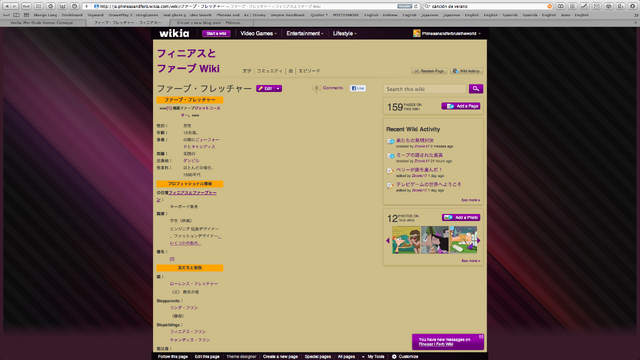Open the Lifestyle dropdown menu

coord(344,33)
